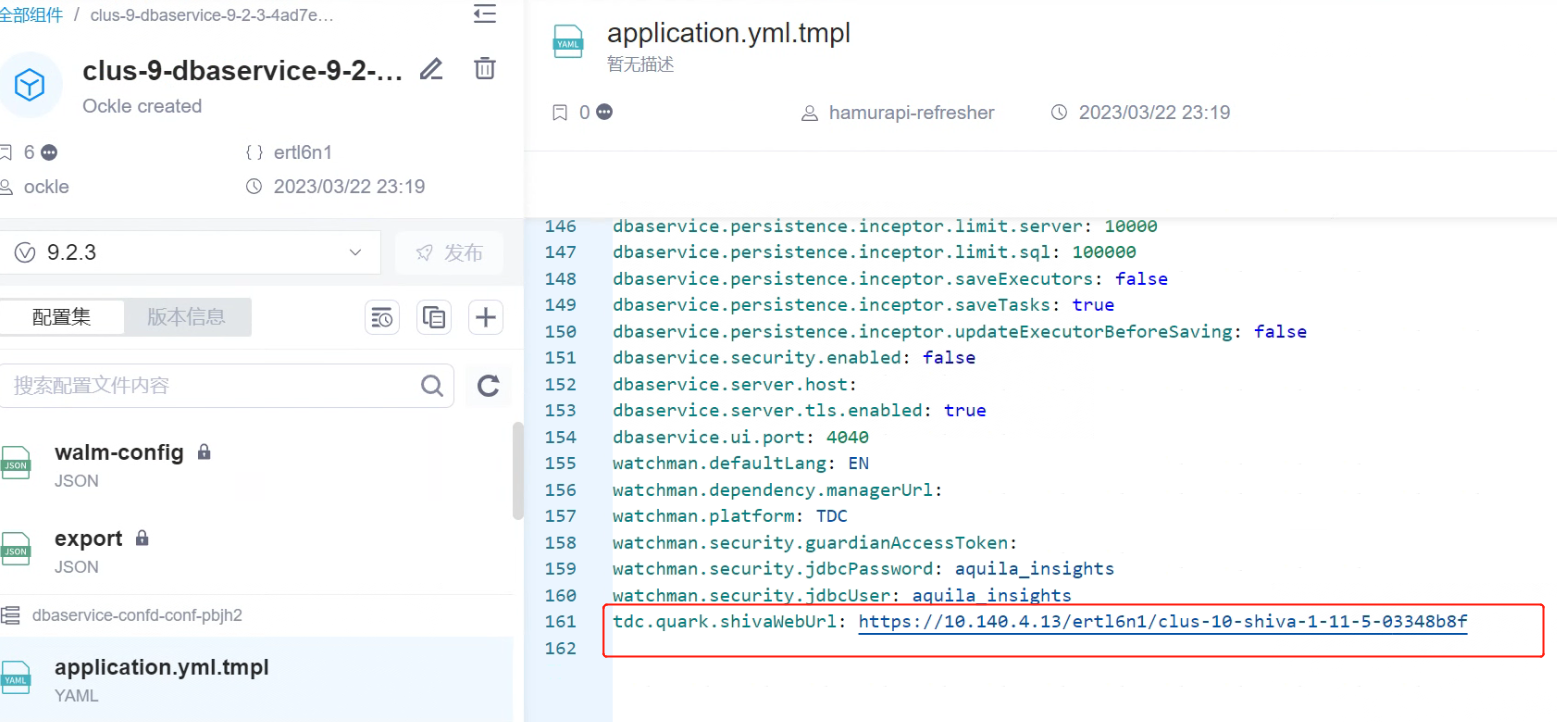The width and height of the screenshot is (1557, 722).
Task: Click the component date 2023/03/22 23:19 in sidebar
Action: [349, 187]
